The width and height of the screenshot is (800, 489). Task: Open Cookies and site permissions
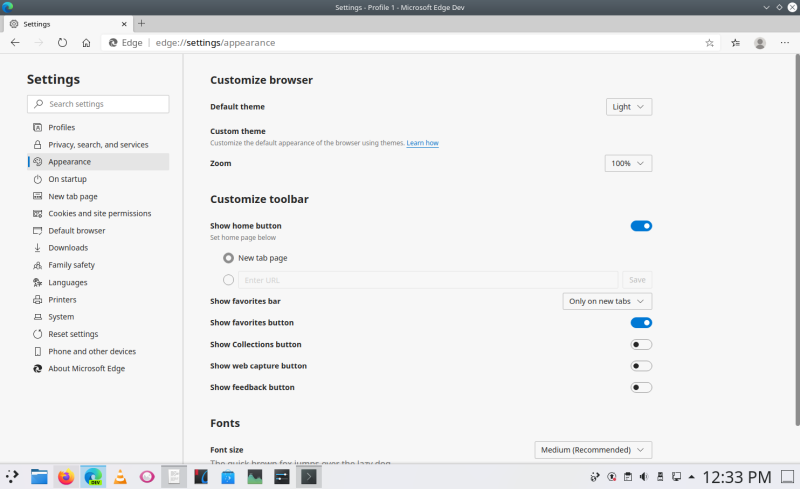click(x=98, y=213)
